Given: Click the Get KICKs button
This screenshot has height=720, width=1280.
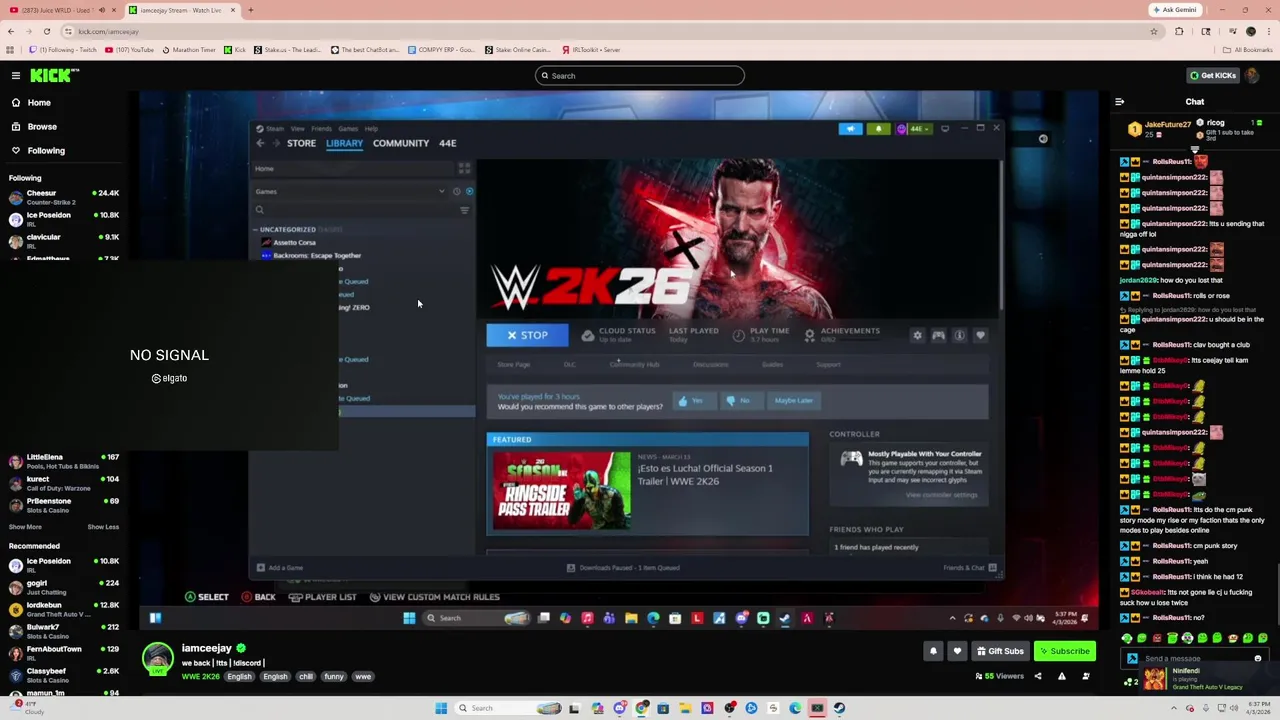Looking at the screenshot, I should [x=1212, y=76].
